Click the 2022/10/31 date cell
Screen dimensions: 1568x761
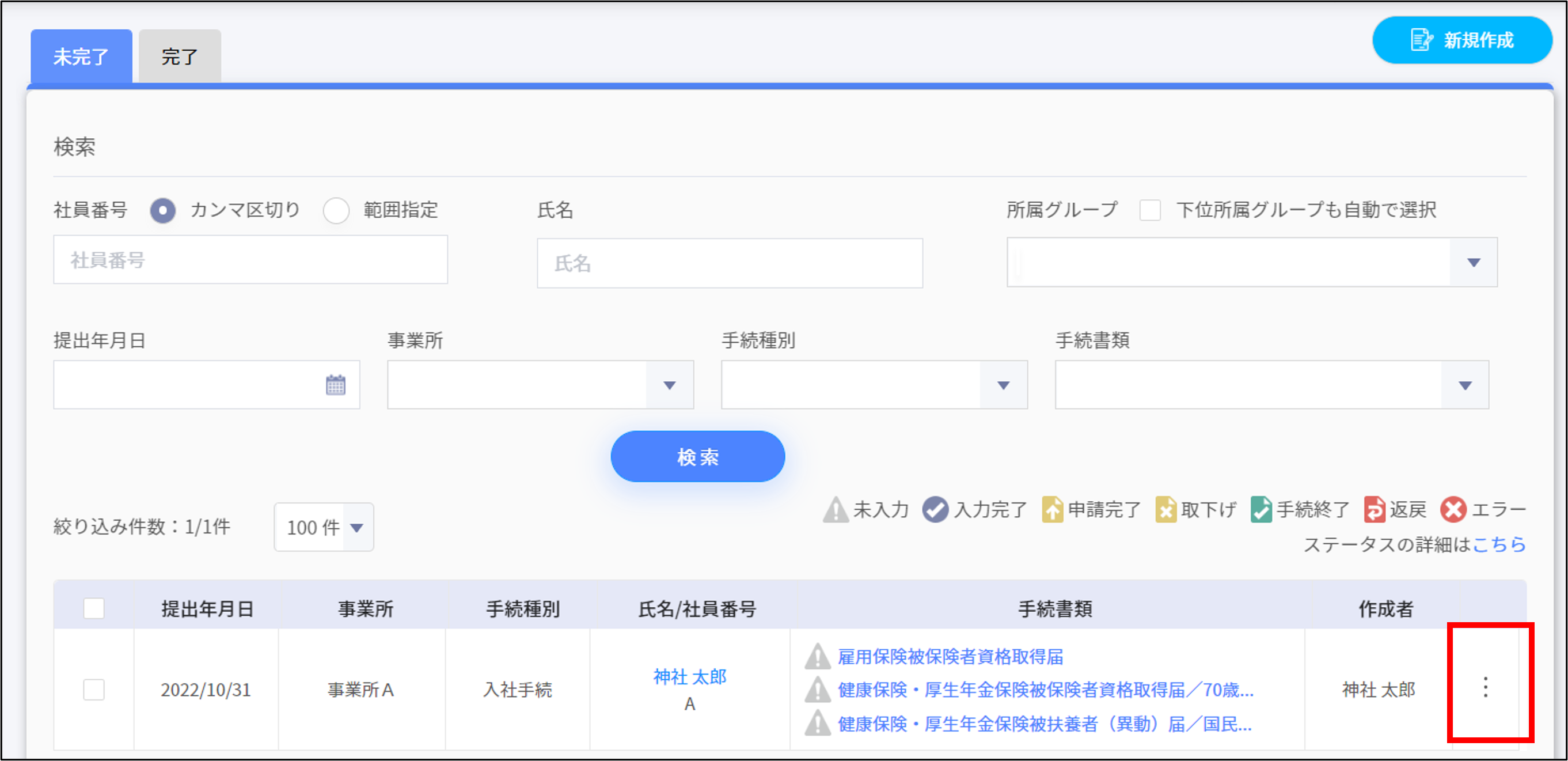206,690
